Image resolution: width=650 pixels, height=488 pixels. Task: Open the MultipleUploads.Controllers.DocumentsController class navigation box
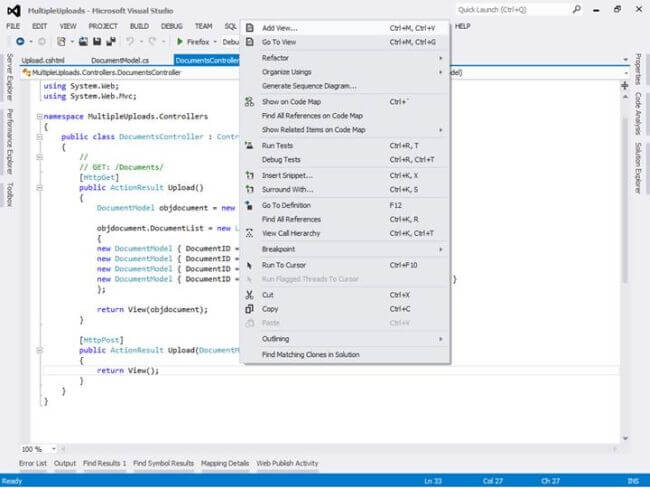tap(131, 73)
